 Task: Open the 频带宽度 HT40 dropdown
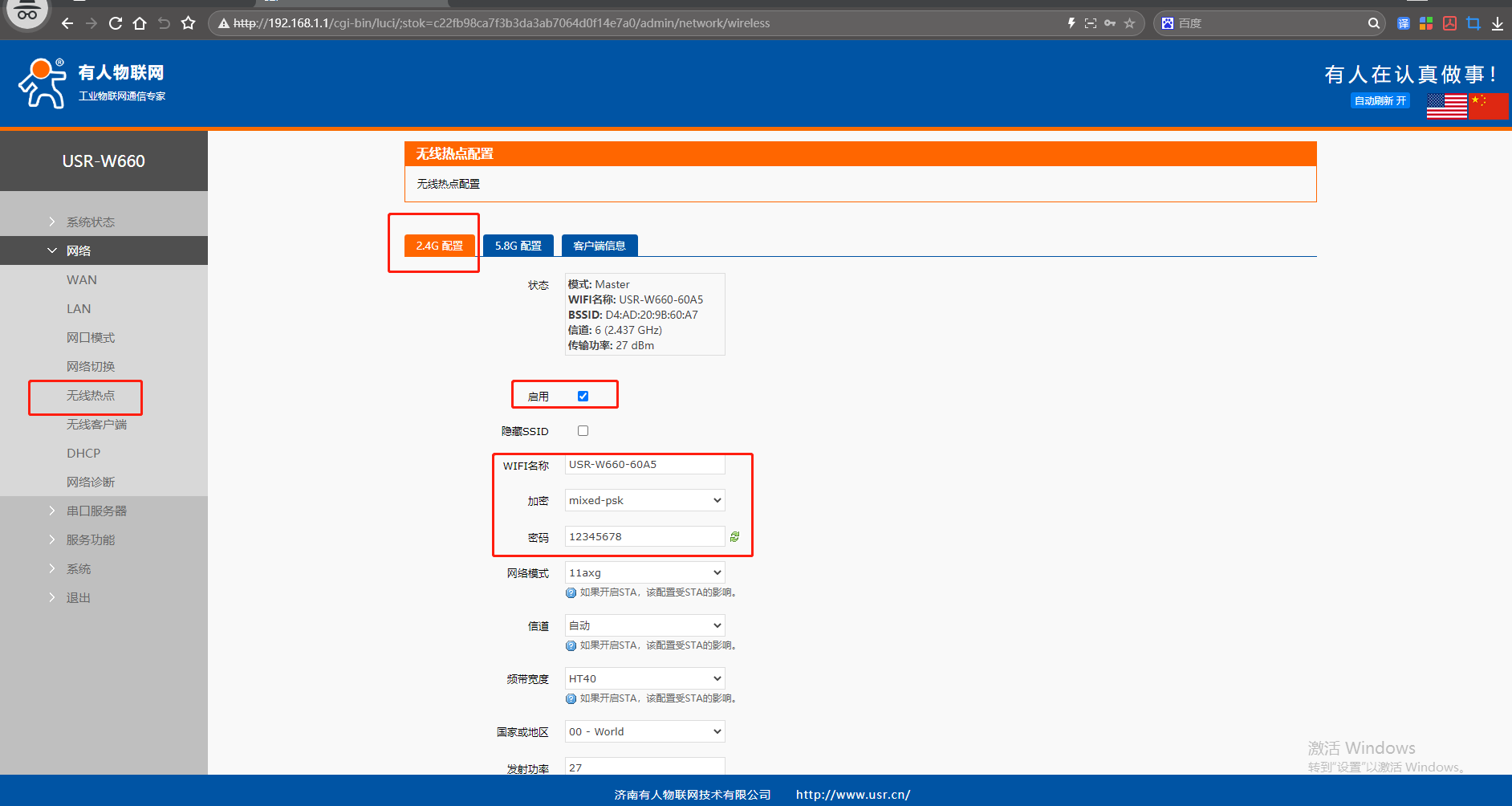(x=644, y=678)
